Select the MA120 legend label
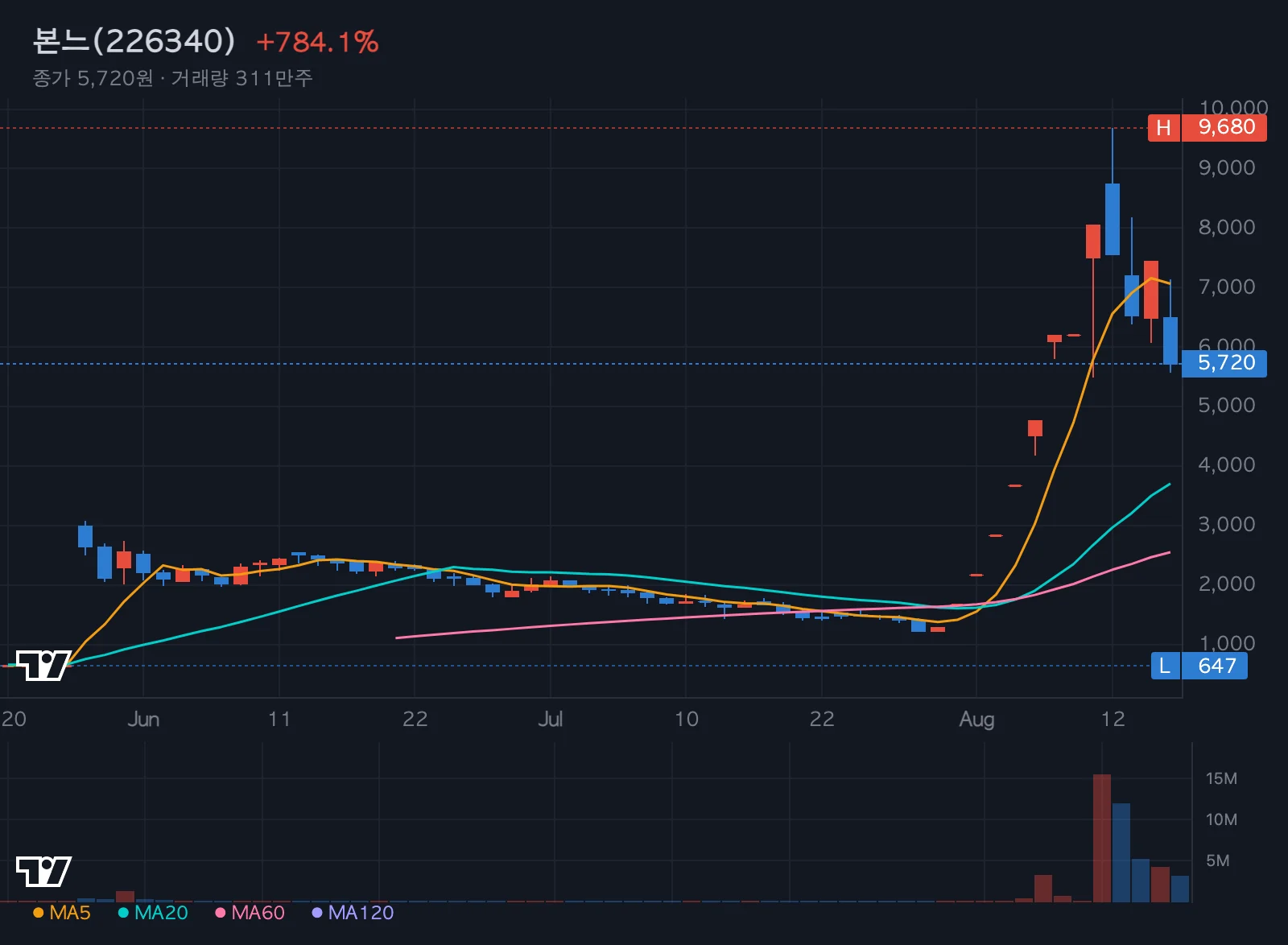The height and width of the screenshot is (945, 1288). [x=361, y=913]
